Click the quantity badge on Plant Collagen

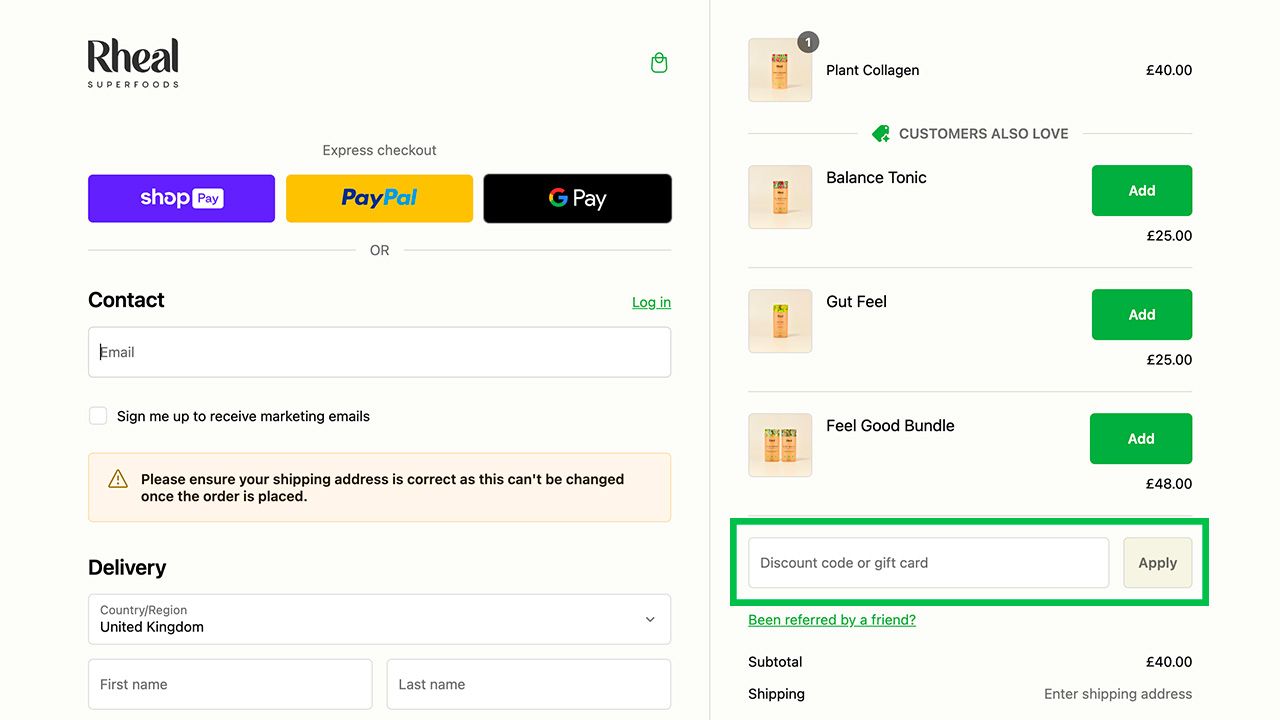click(x=808, y=42)
